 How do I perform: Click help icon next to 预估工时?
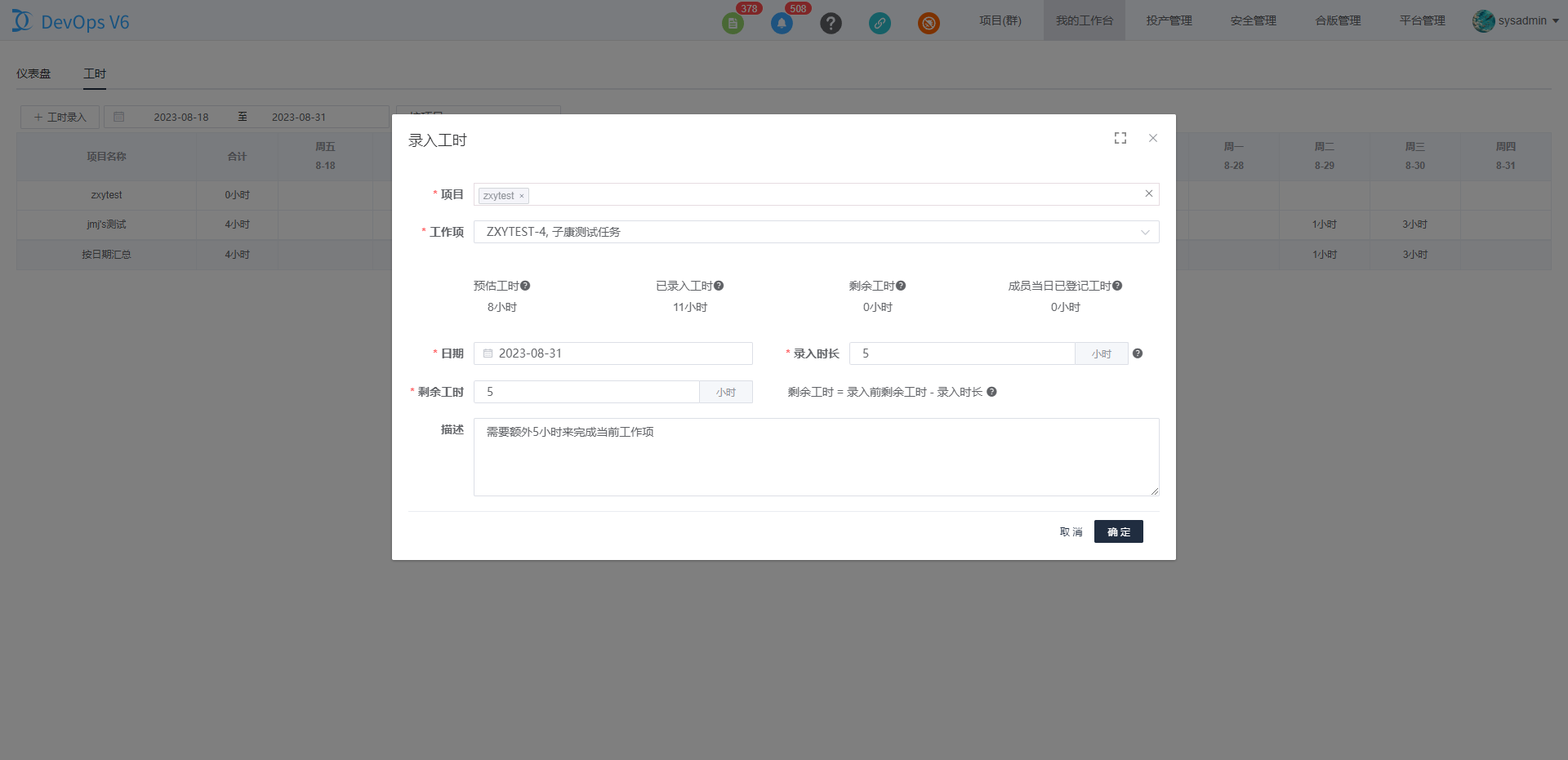pos(525,286)
